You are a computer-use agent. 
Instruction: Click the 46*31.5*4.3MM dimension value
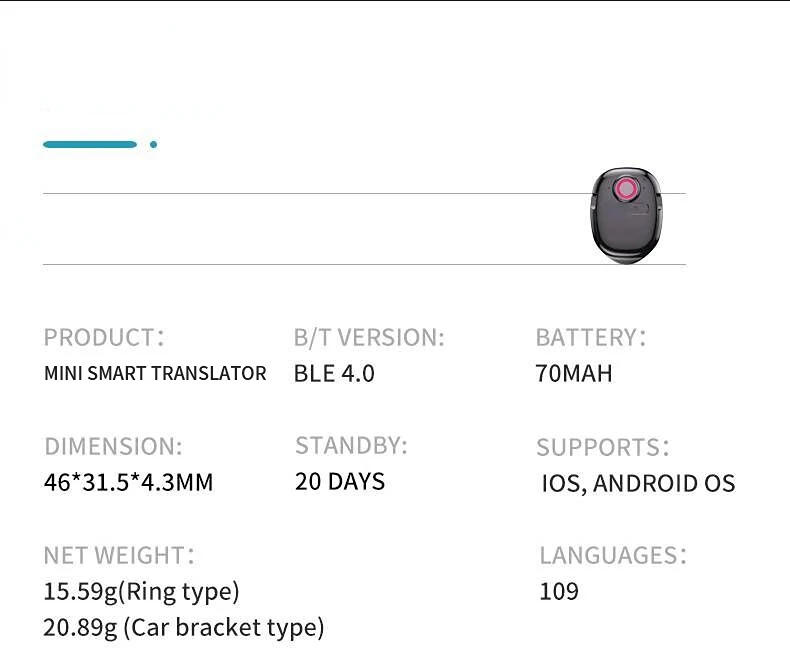coord(128,483)
